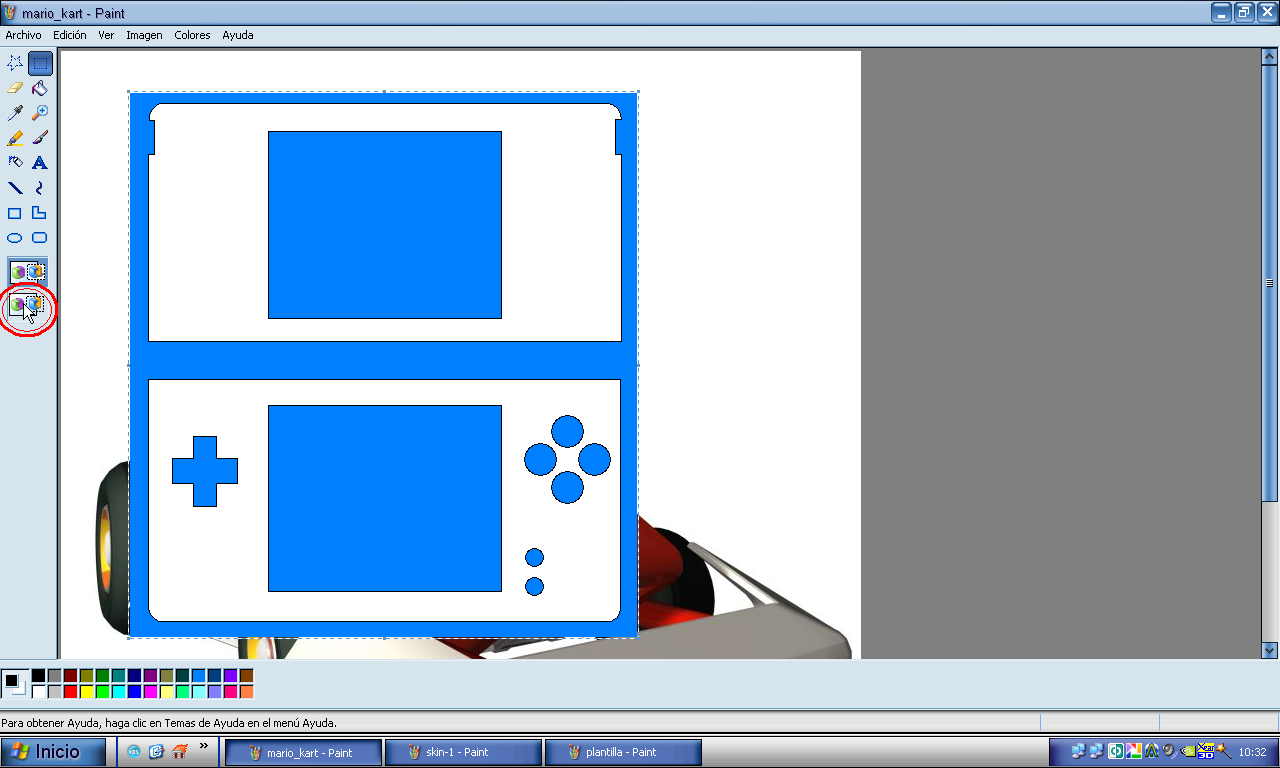This screenshot has height=768, width=1280.
Task: Click the vertical scrollbar down arrow
Action: pos(1270,650)
